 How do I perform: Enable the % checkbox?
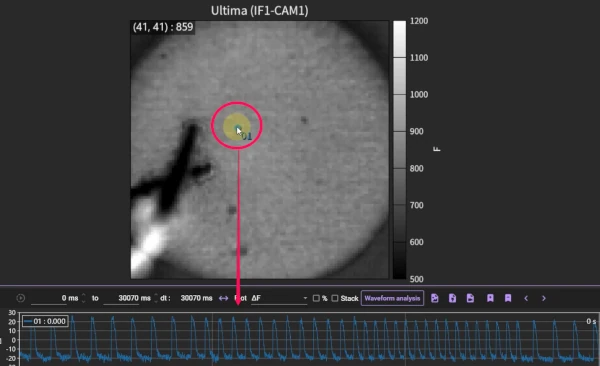pos(316,298)
